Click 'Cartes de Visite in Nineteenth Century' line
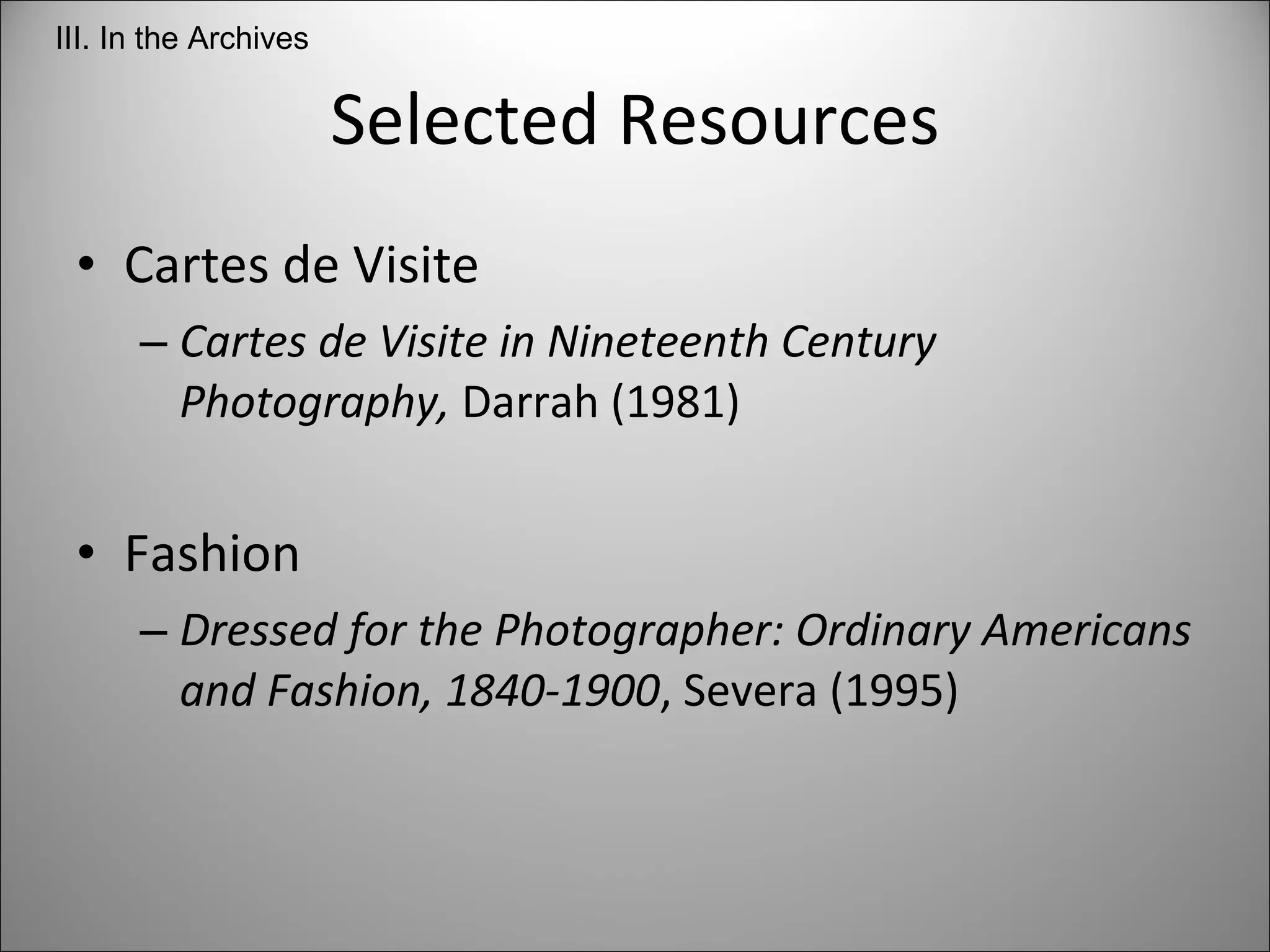The width and height of the screenshot is (1270, 952). [x=558, y=343]
